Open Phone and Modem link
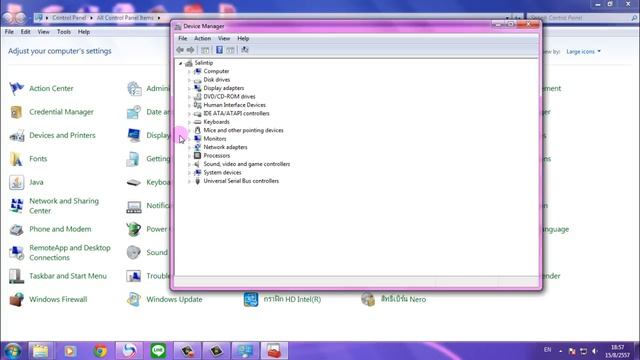This screenshot has width=640, height=360. tap(60, 229)
